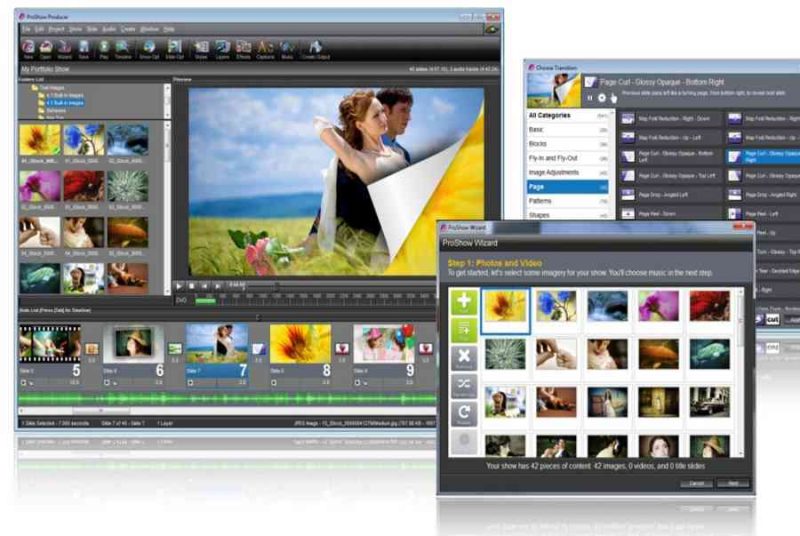Select All Categories in Choose Transition
Screen dimensions: 800x536
coord(568,116)
